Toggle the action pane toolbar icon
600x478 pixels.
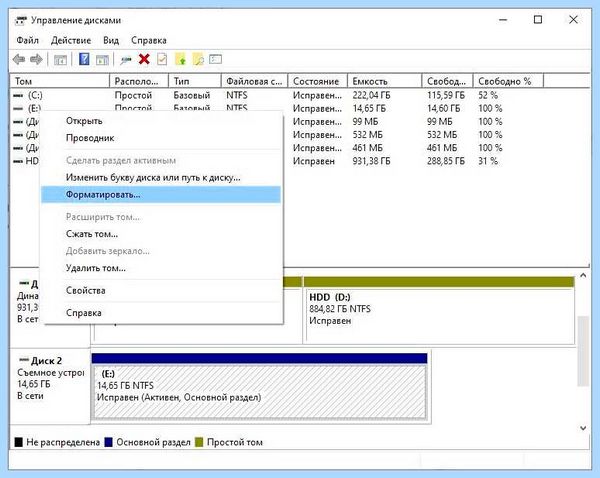pyautogui.click(x=102, y=60)
